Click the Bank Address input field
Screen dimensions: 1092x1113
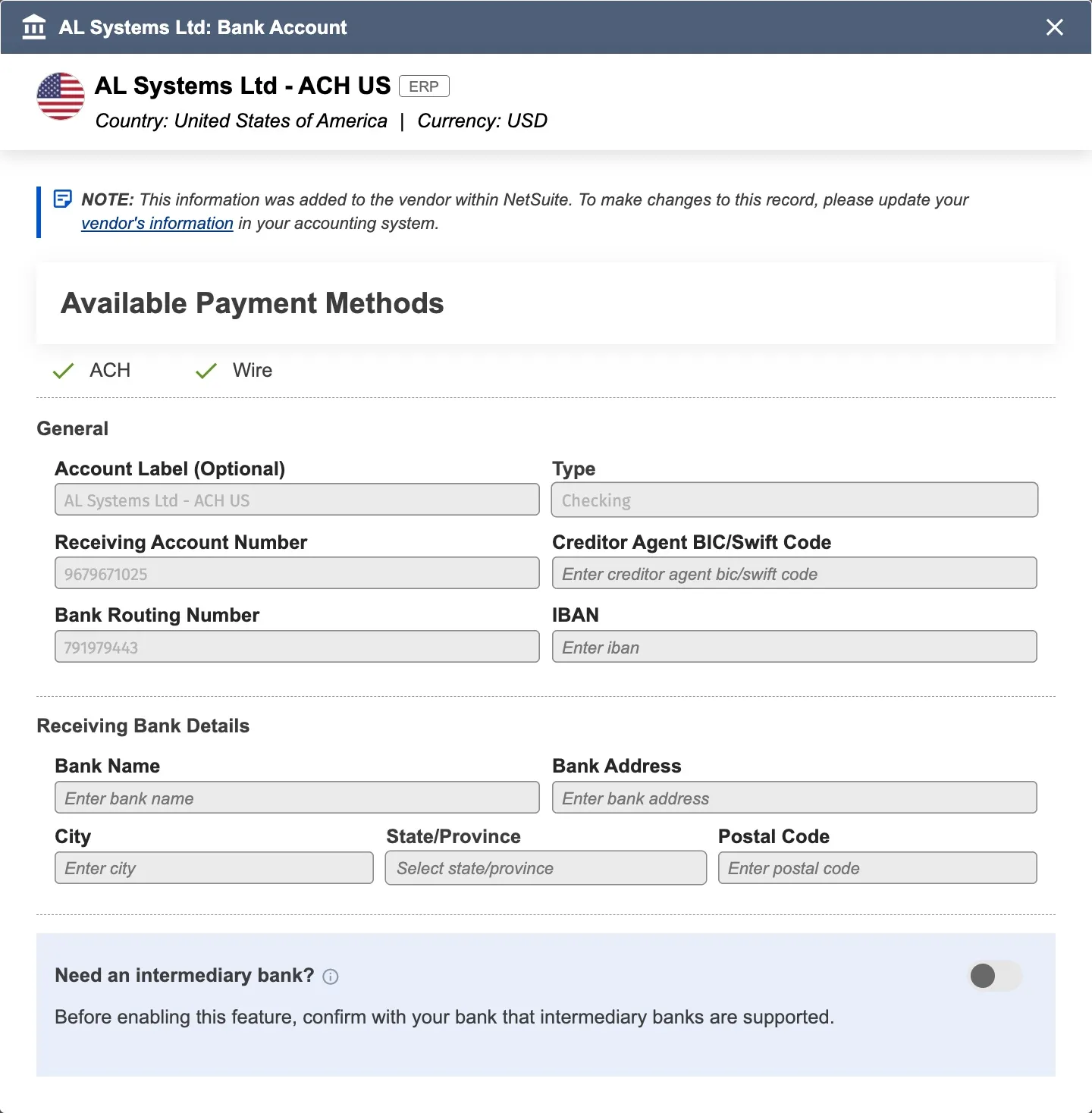(x=795, y=798)
